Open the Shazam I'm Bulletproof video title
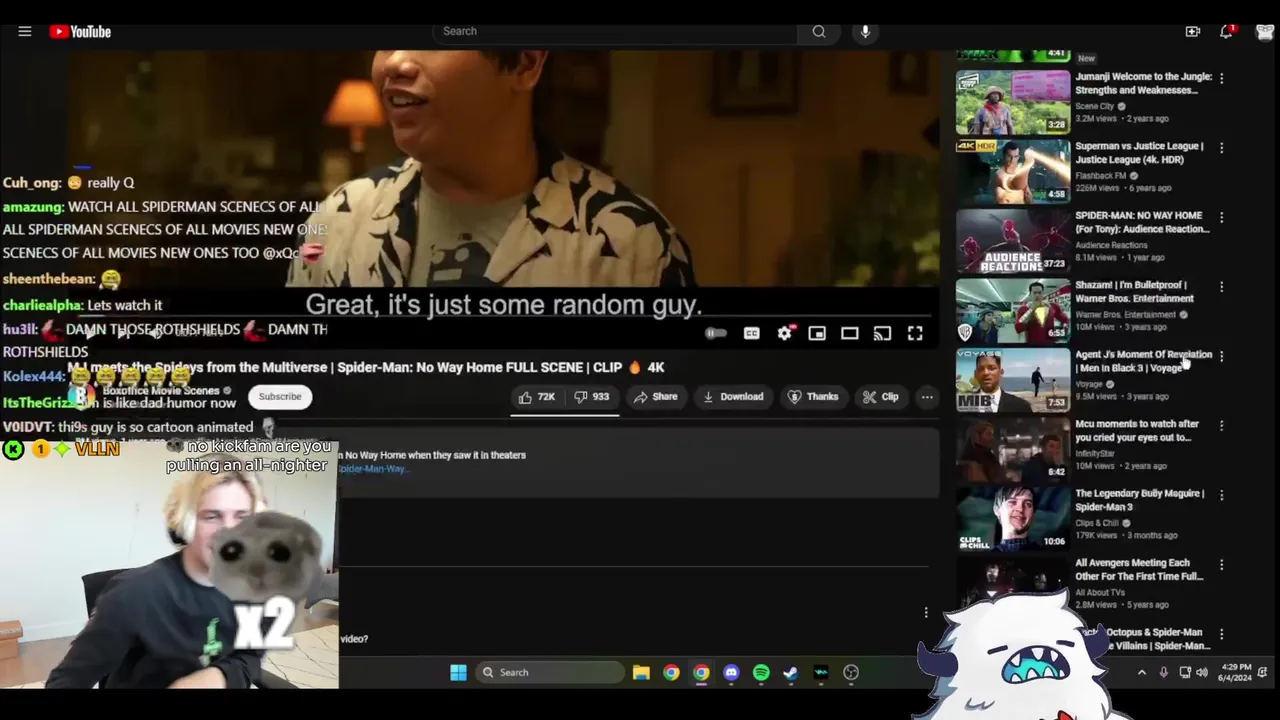Image resolution: width=1280 pixels, height=720 pixels. click(1134, 292)
